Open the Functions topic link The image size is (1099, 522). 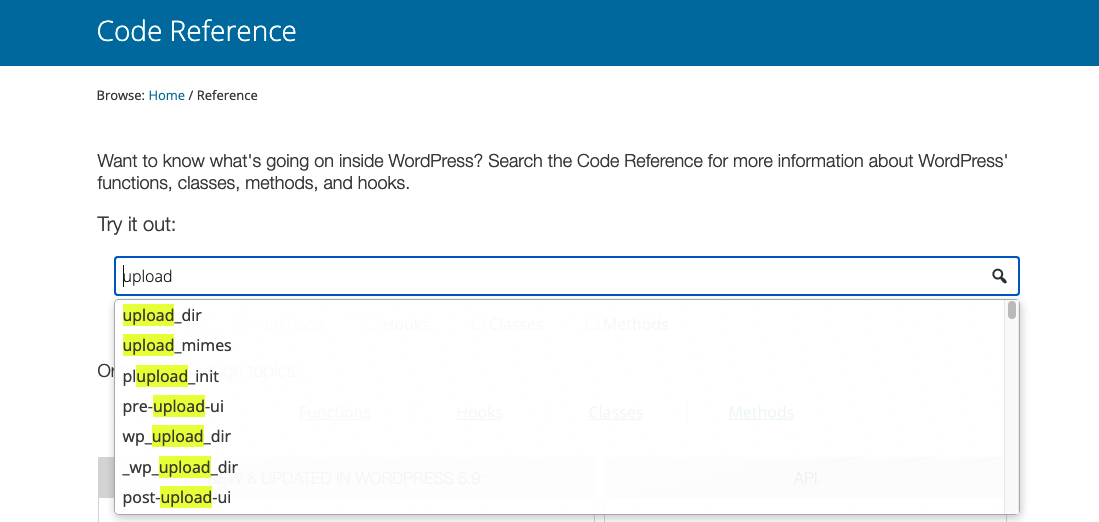click(335, 412)
